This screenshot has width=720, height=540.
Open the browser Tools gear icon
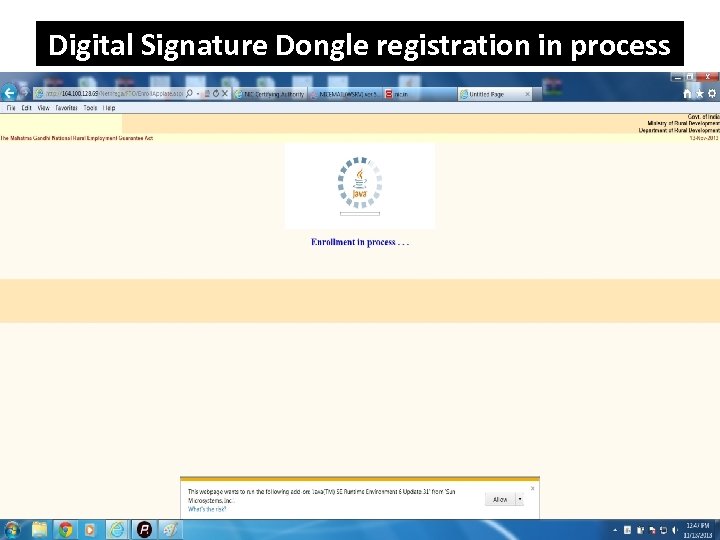point(712,94)
